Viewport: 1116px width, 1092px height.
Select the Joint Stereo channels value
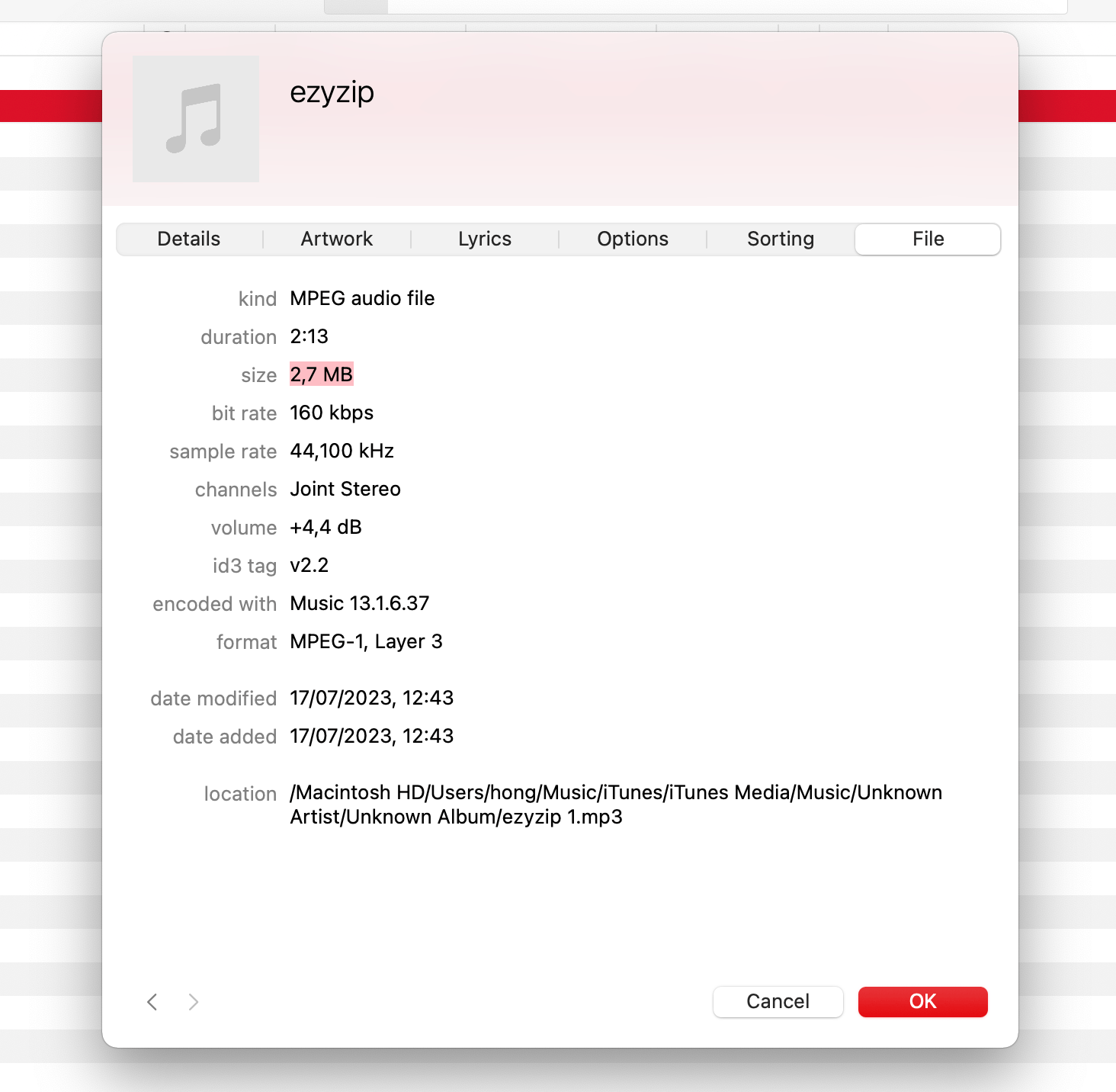pyautogui.click(x=345, y=489)
